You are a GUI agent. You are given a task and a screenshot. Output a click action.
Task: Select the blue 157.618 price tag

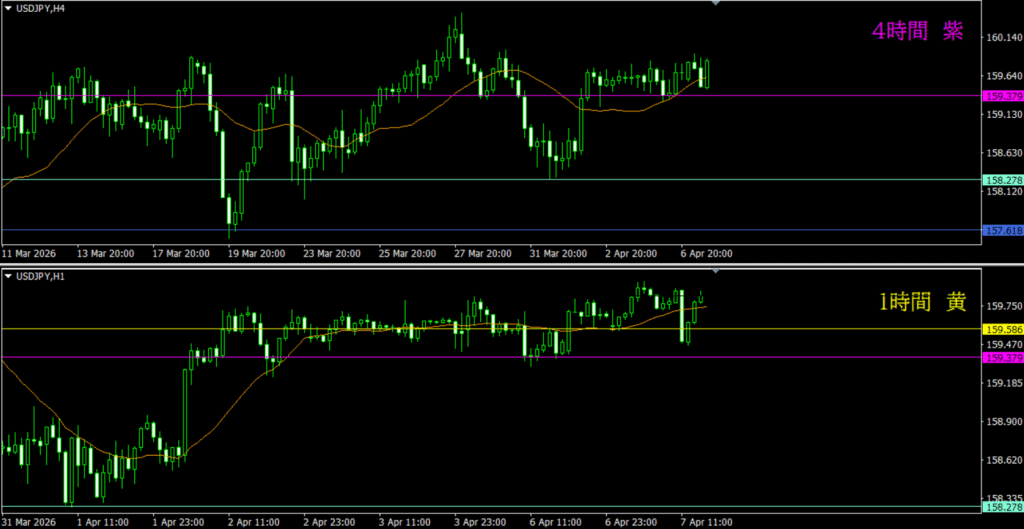click(x=1002, y=230)
